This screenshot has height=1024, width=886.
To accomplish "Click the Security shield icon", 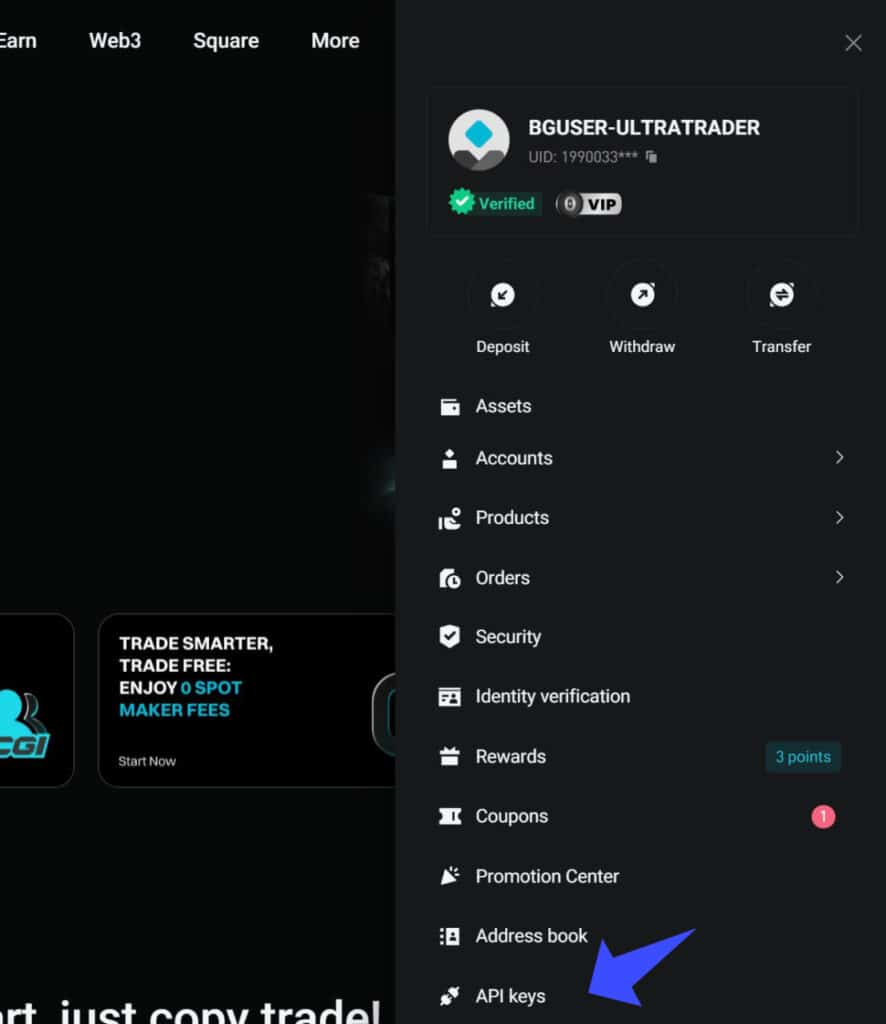I will click(x=449, y=636).
